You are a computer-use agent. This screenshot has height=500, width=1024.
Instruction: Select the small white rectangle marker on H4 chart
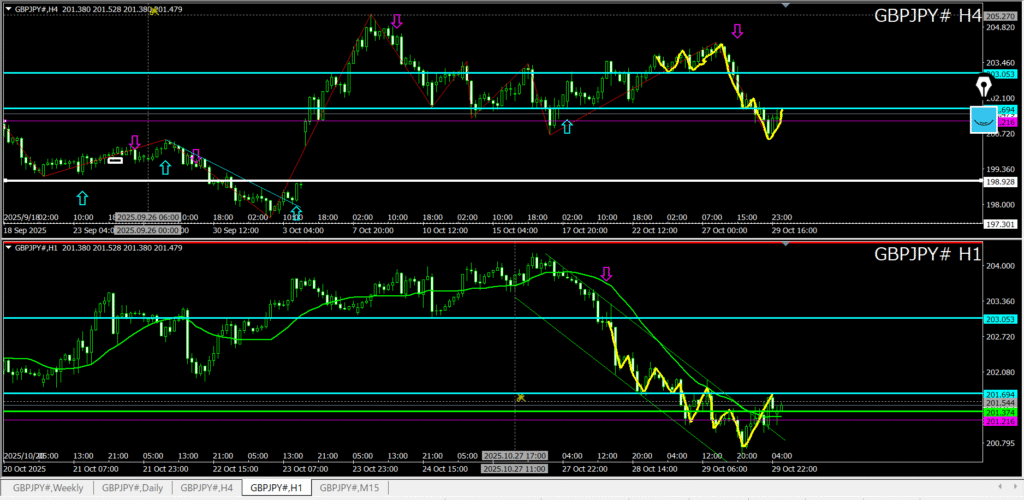(x=115, y=160)
